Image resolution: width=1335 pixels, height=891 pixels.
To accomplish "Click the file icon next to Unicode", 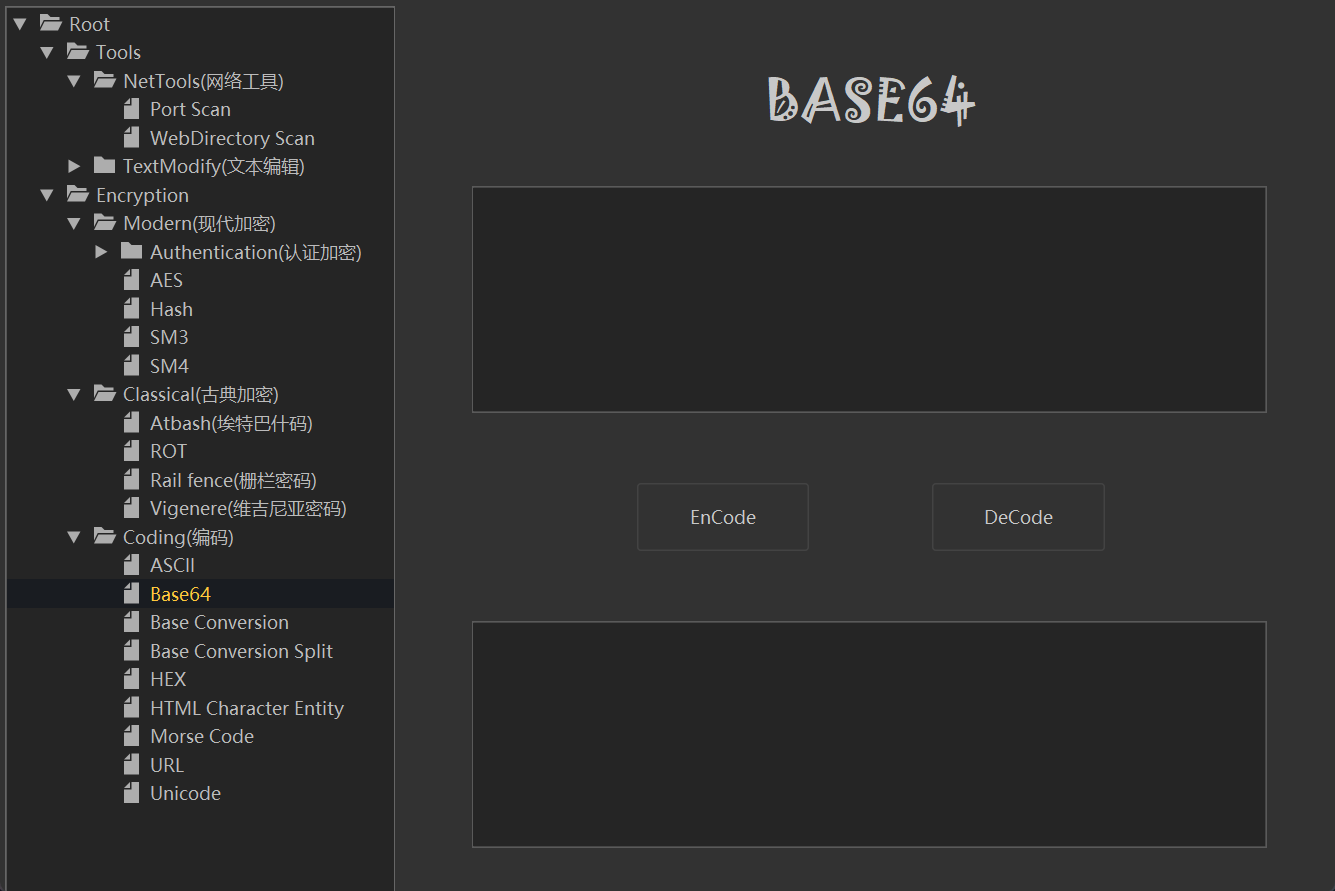I will tap(131, 793).
